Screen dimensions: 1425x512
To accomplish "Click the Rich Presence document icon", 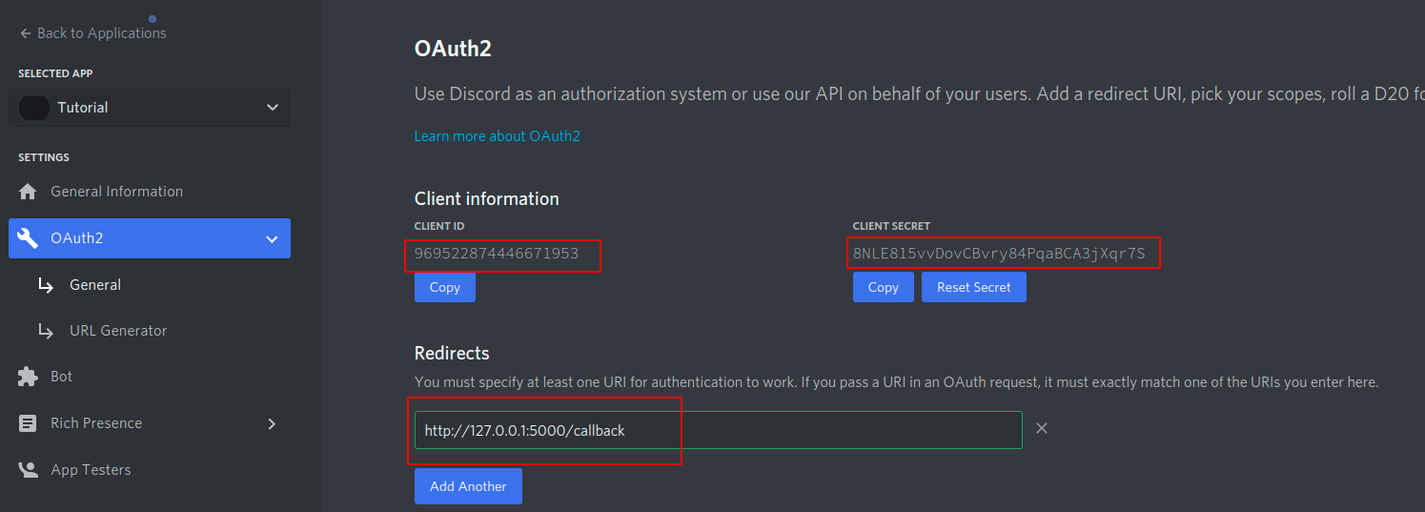I will [x=28, y=423].
